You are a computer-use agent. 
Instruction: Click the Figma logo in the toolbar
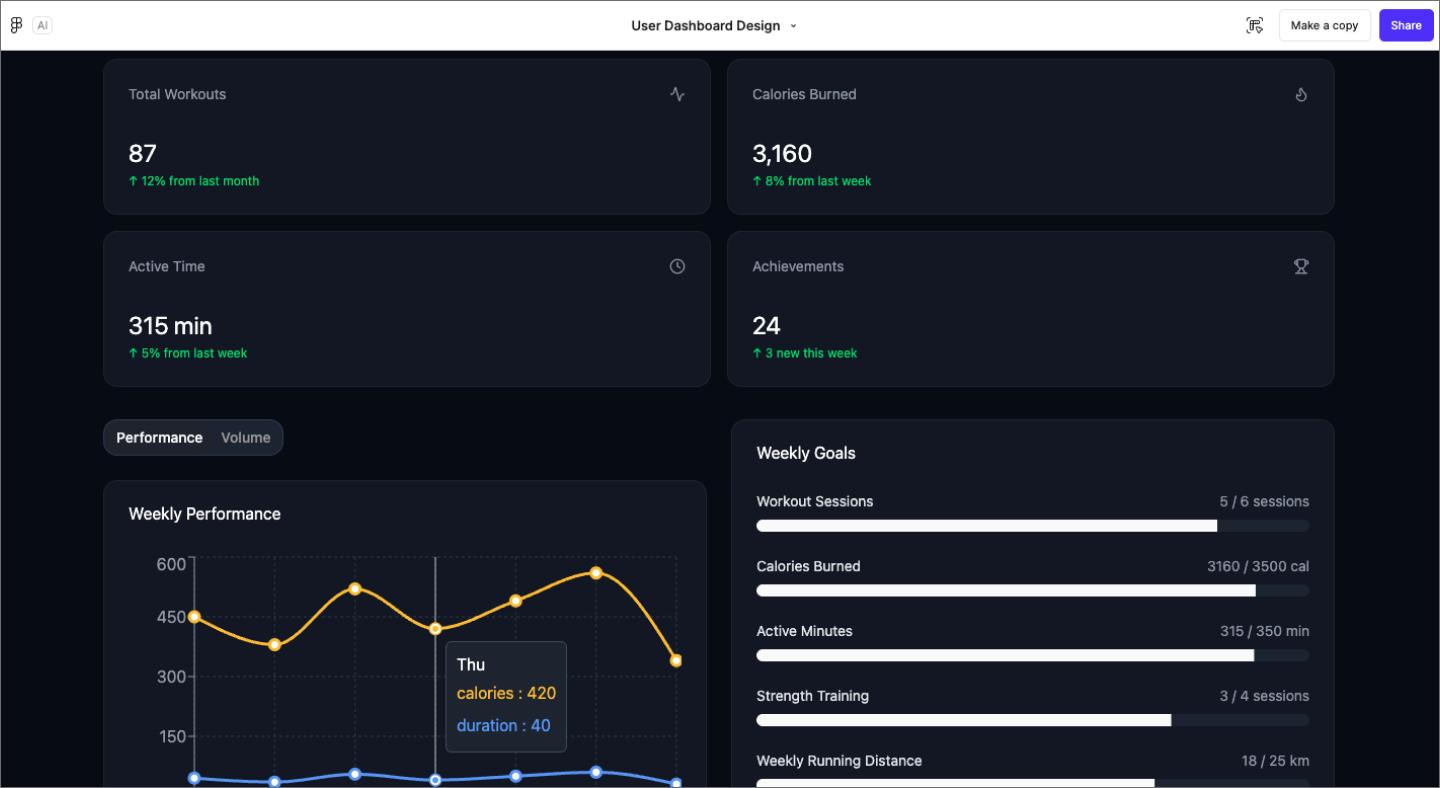15,25
